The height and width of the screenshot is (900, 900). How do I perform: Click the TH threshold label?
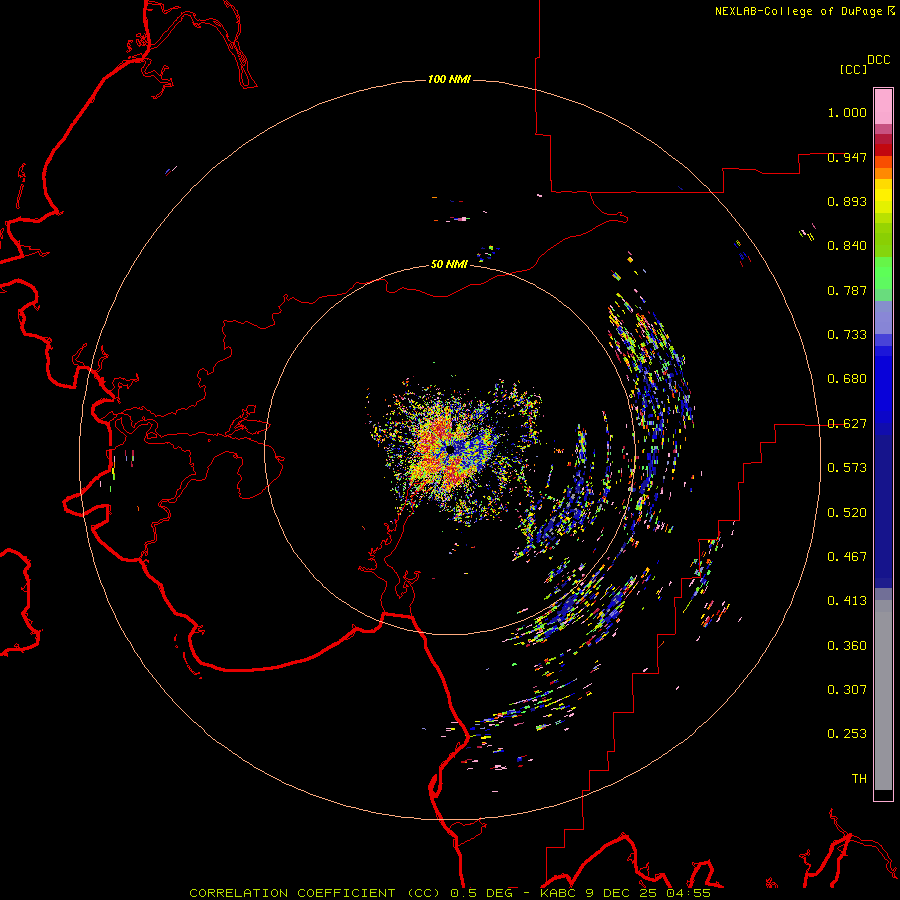859,779
